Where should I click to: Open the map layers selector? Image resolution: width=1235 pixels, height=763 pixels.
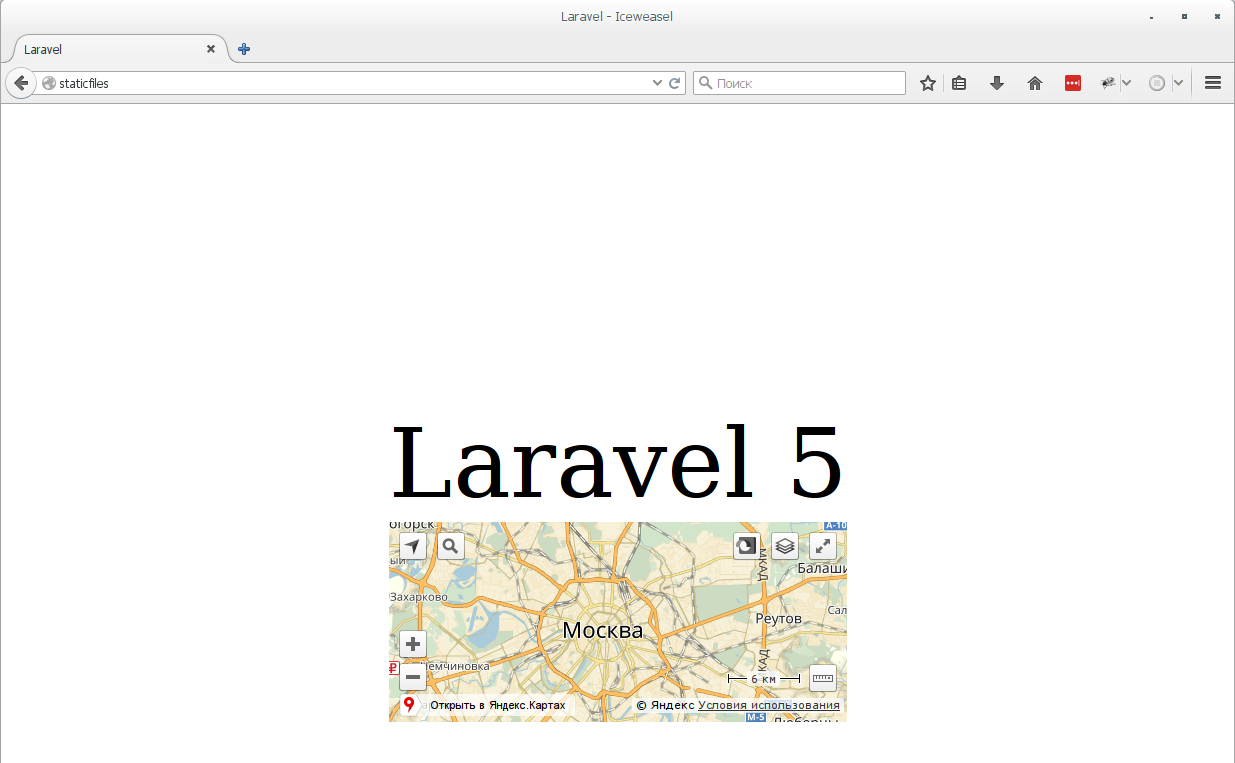coord(785,546)
